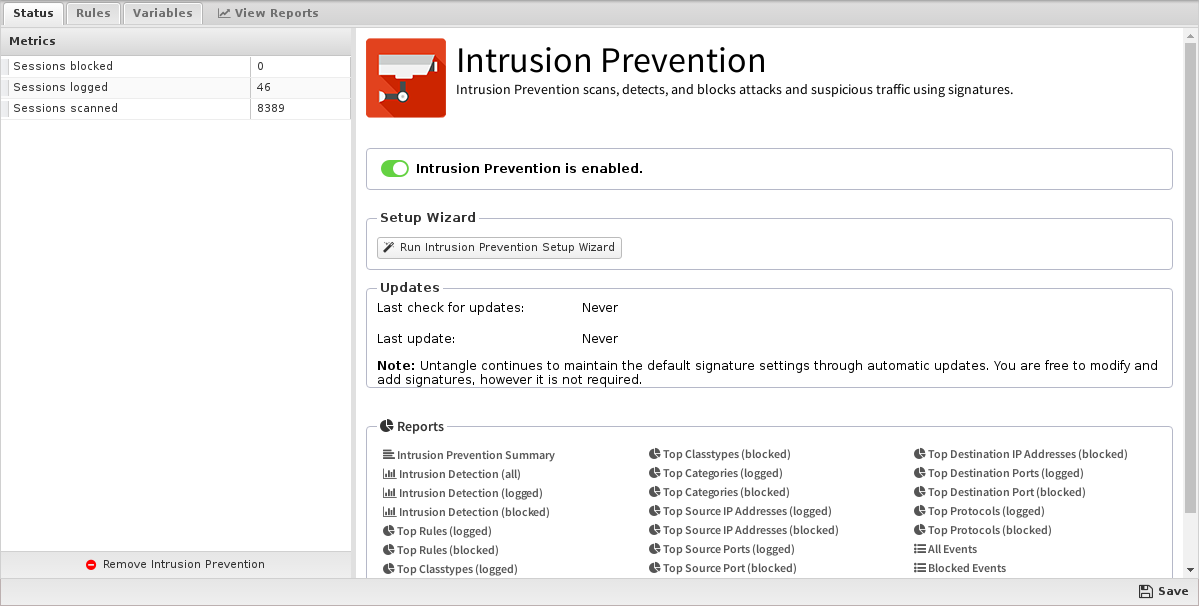
Task: View Top Destination Ports (logged) report
Action: tap(1005, 473)
